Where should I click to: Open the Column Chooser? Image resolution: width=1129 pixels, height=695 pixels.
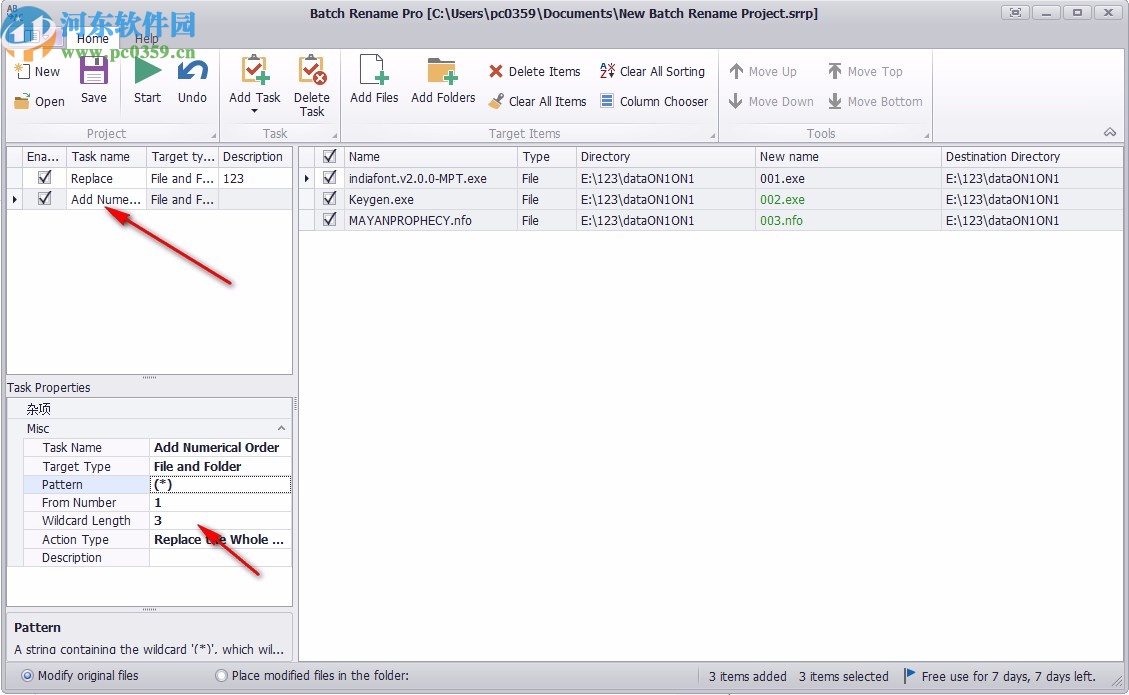pos(655,102)
